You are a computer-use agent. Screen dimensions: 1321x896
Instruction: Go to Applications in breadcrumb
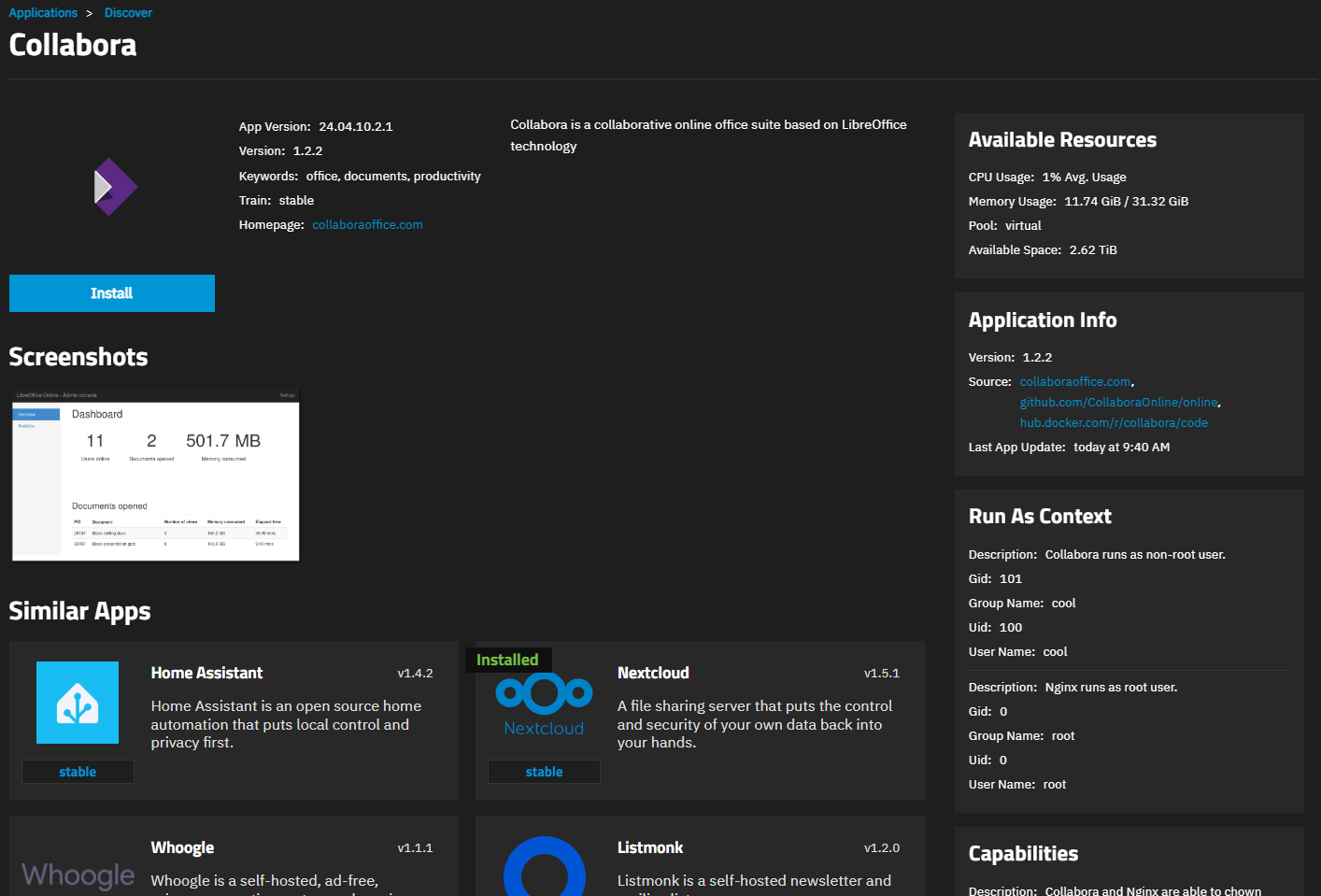click(43, 13)
